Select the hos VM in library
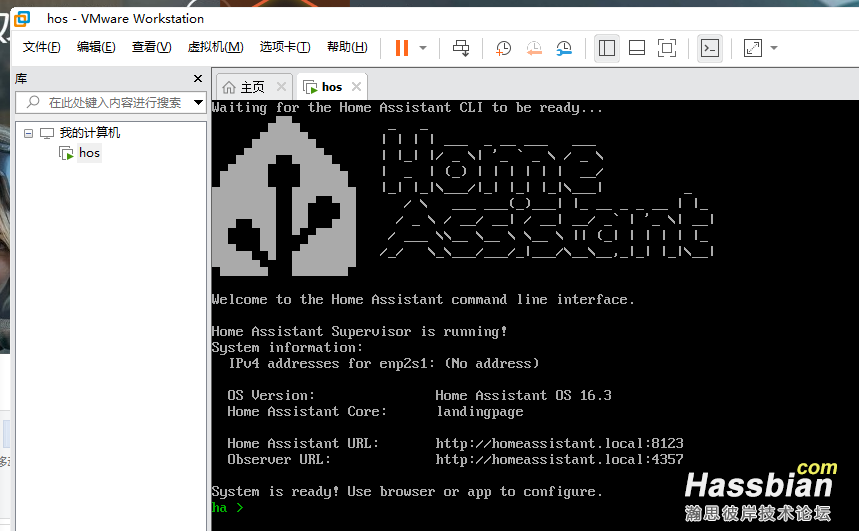 [89, 153]
